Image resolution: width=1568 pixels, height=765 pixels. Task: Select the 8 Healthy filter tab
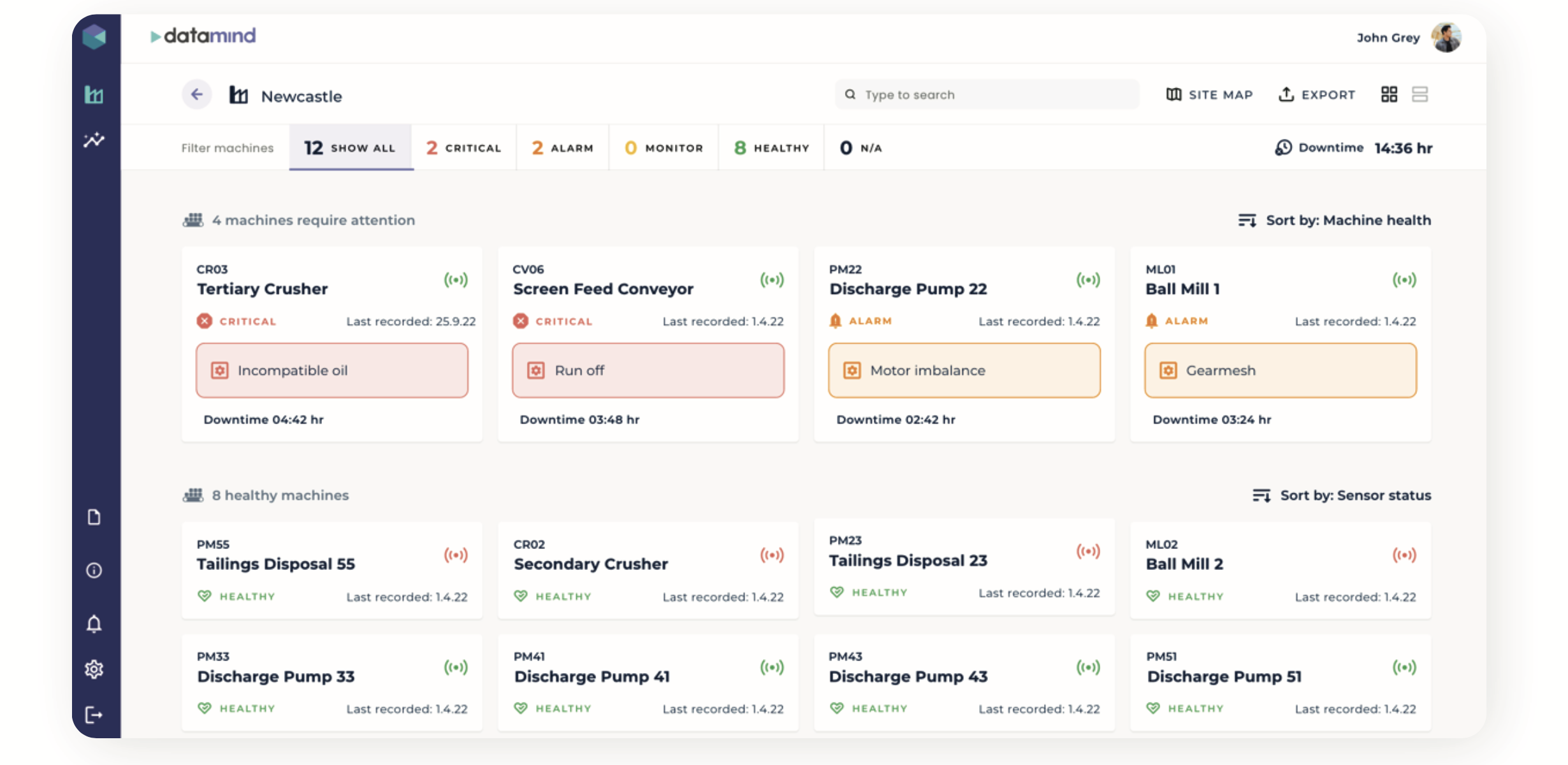pos(771,148)
